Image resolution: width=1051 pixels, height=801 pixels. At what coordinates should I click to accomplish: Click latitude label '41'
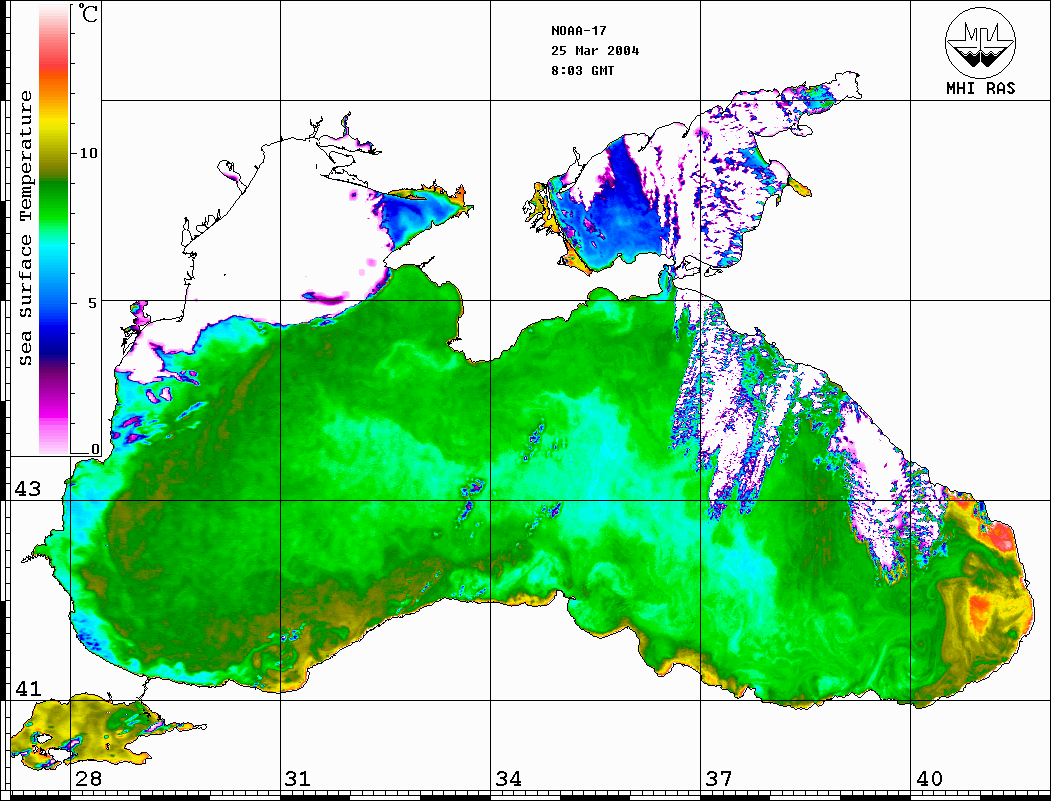pos(28,689)
